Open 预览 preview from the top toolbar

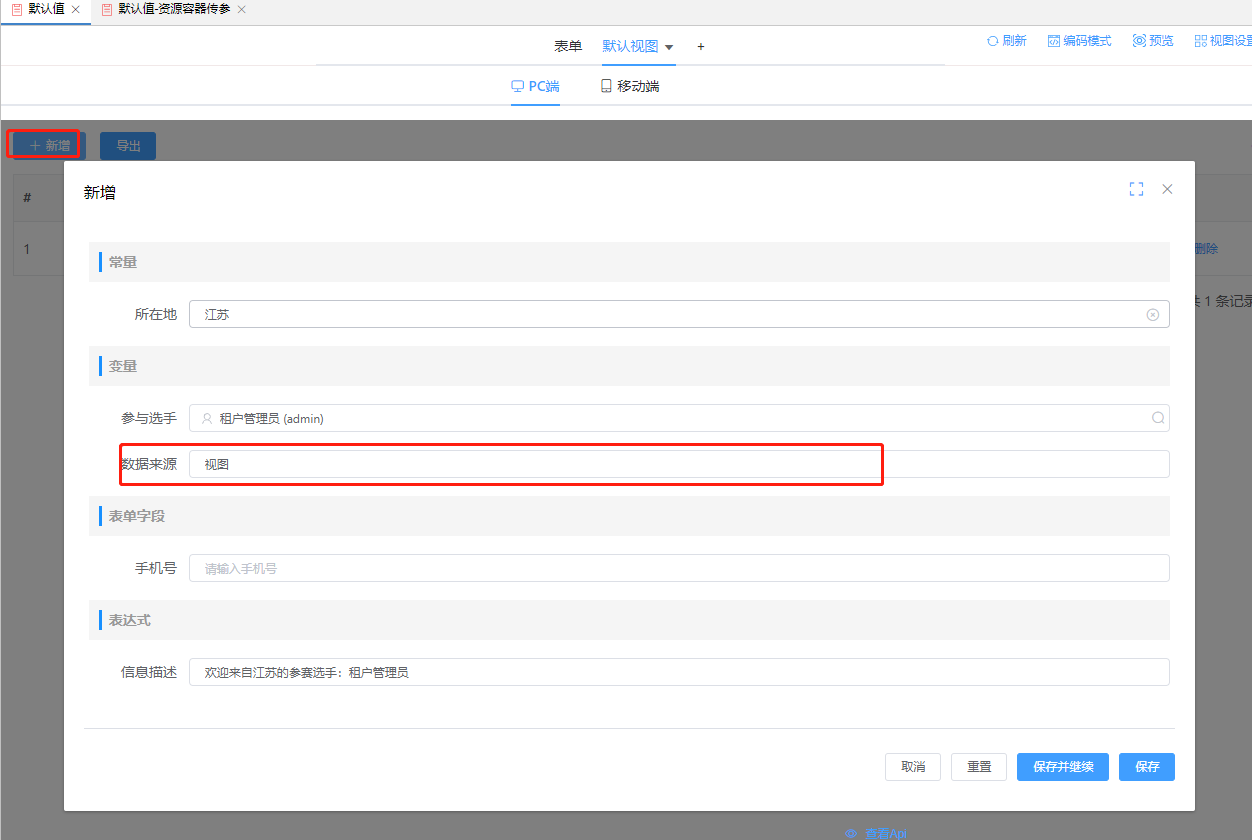coord(1153,41)
